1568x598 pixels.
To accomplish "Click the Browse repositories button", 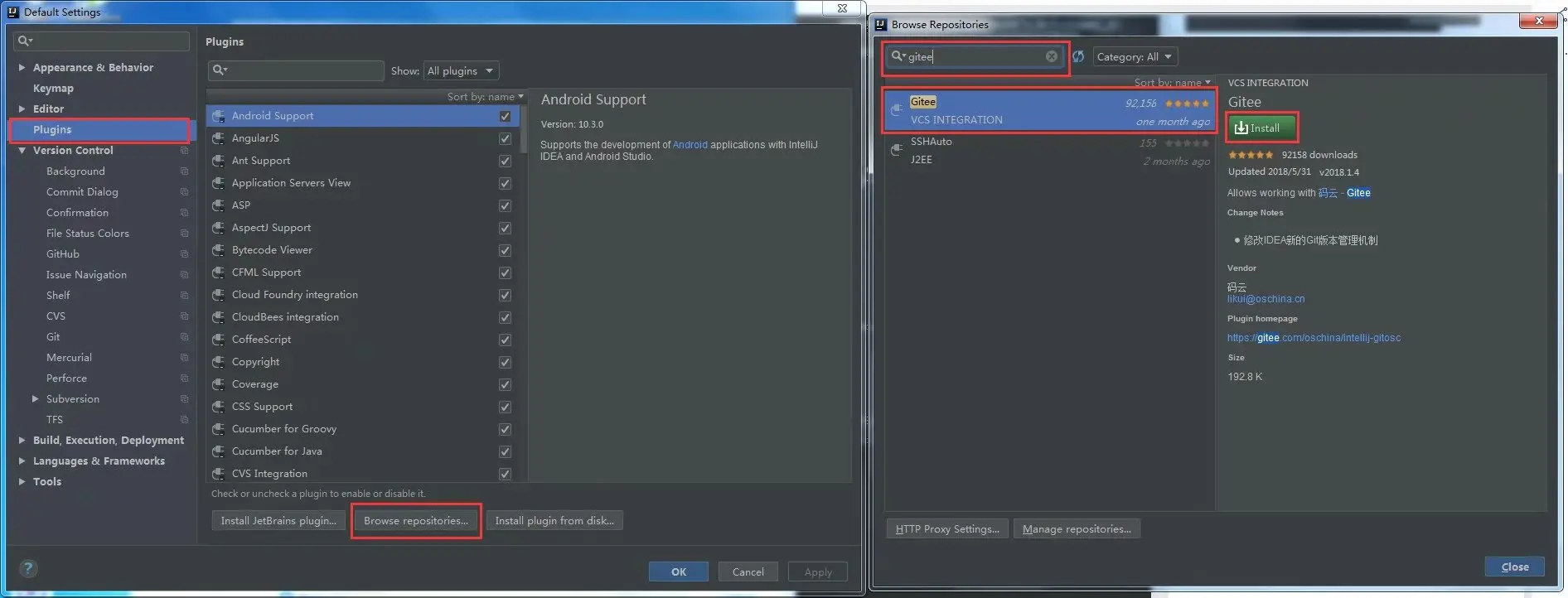I will point(416,521).
